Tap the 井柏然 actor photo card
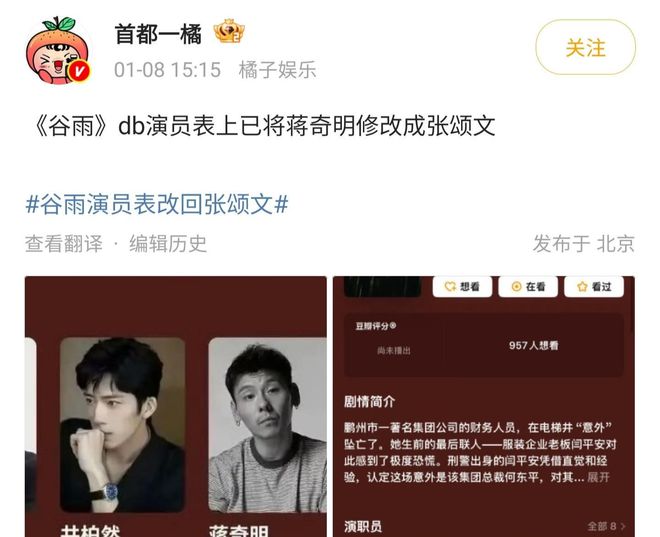660x537 pixels. tap(122, 425)
